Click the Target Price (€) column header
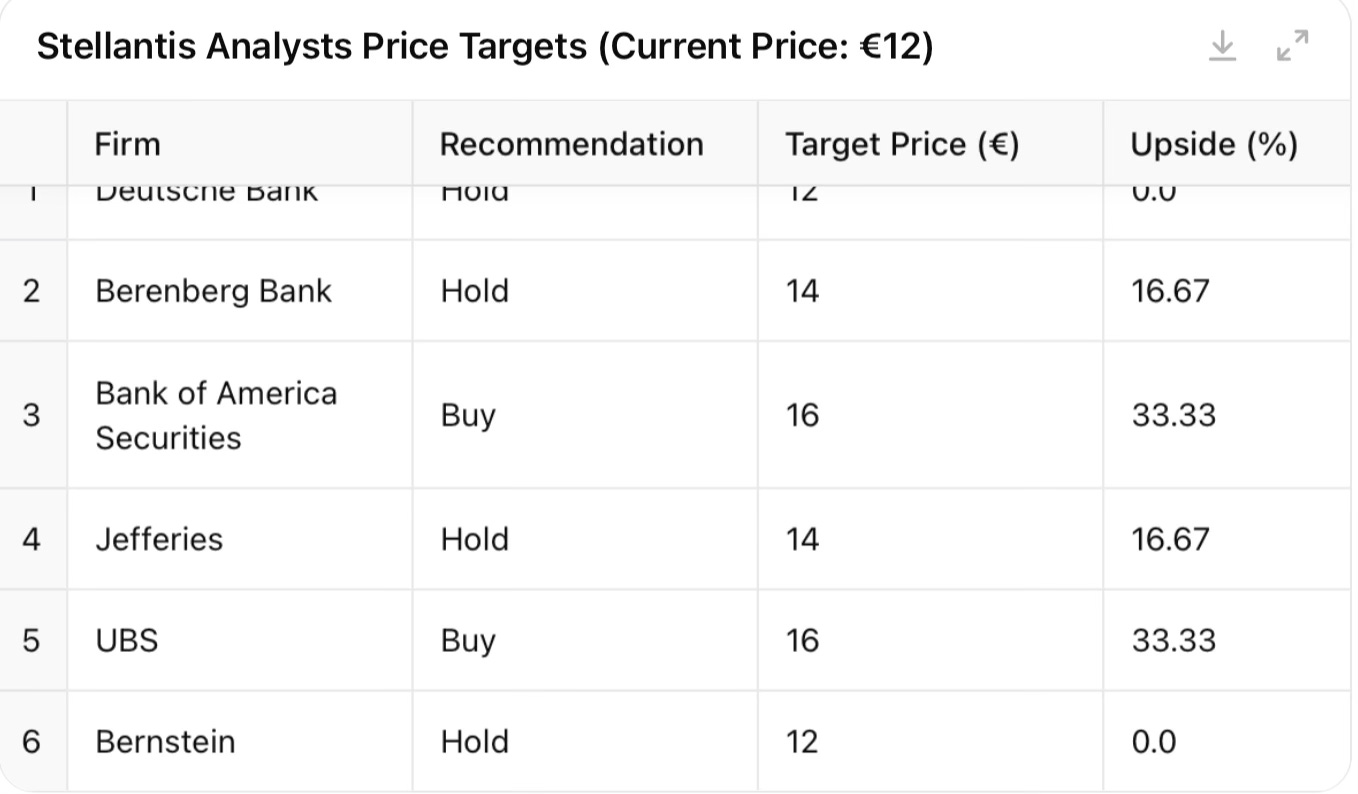This screenshot has height=794, width=1358. (x=901, y=144)
